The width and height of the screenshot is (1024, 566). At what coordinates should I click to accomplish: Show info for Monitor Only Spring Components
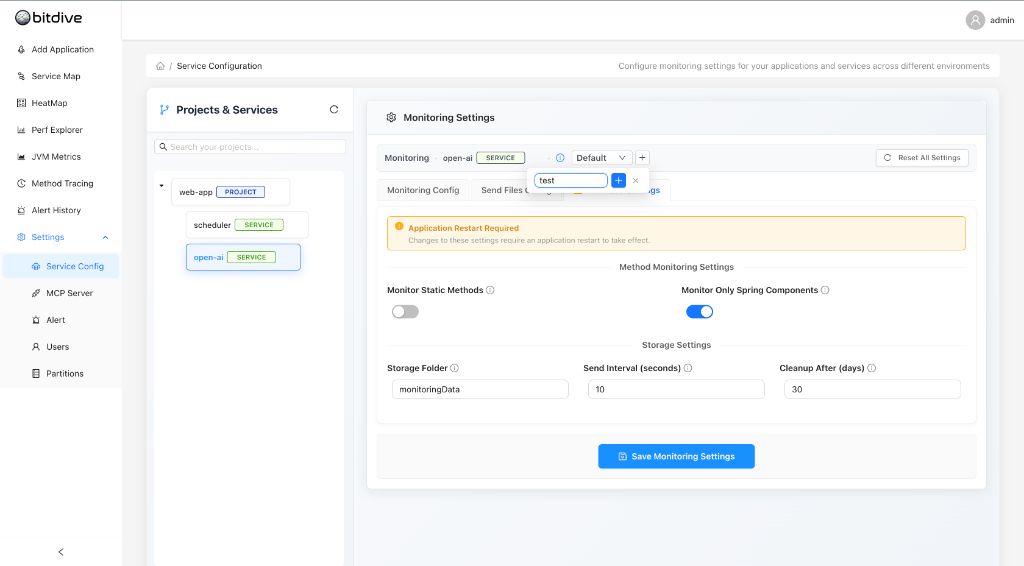click(825, 290)
